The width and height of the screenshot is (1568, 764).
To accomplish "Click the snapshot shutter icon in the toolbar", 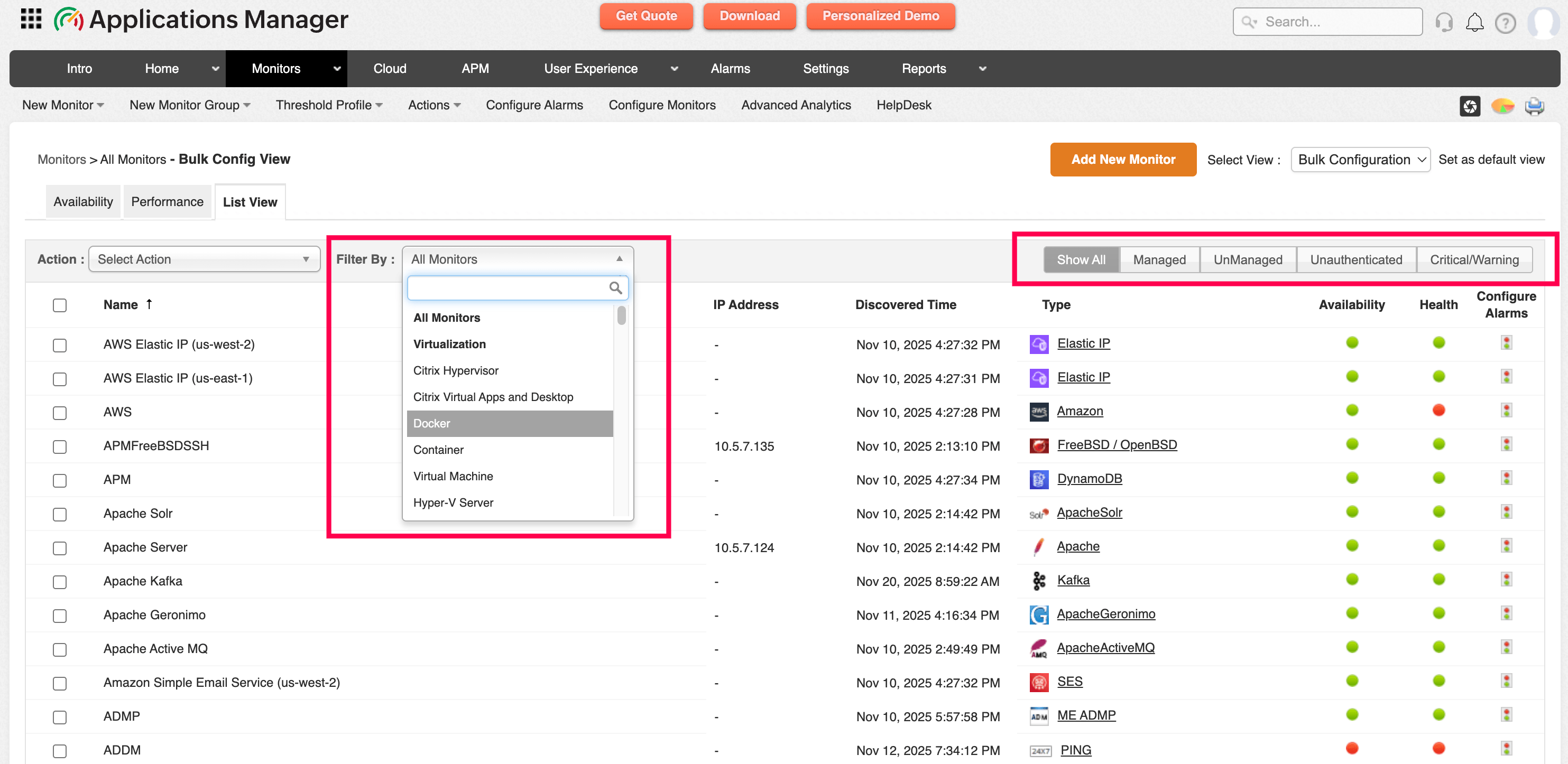I will click(x=1470, y=106).
